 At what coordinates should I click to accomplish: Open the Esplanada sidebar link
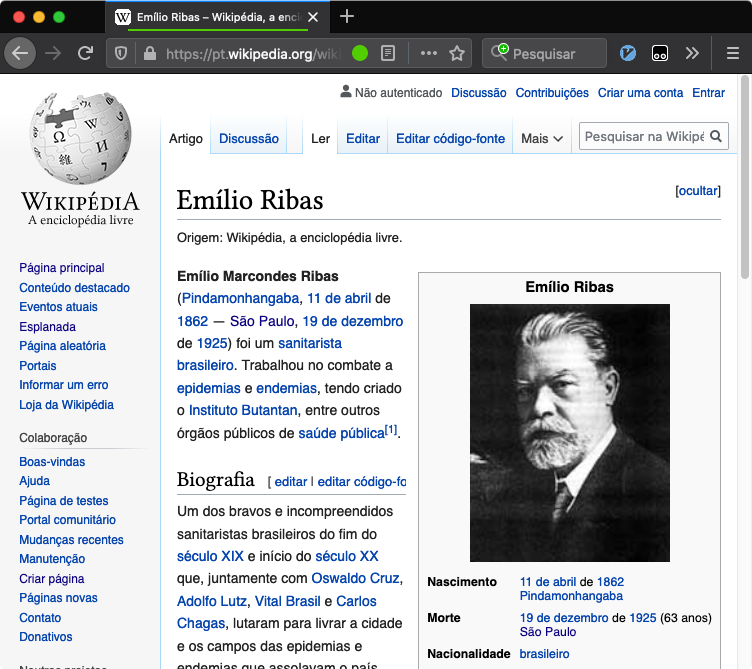click(47, 327)
